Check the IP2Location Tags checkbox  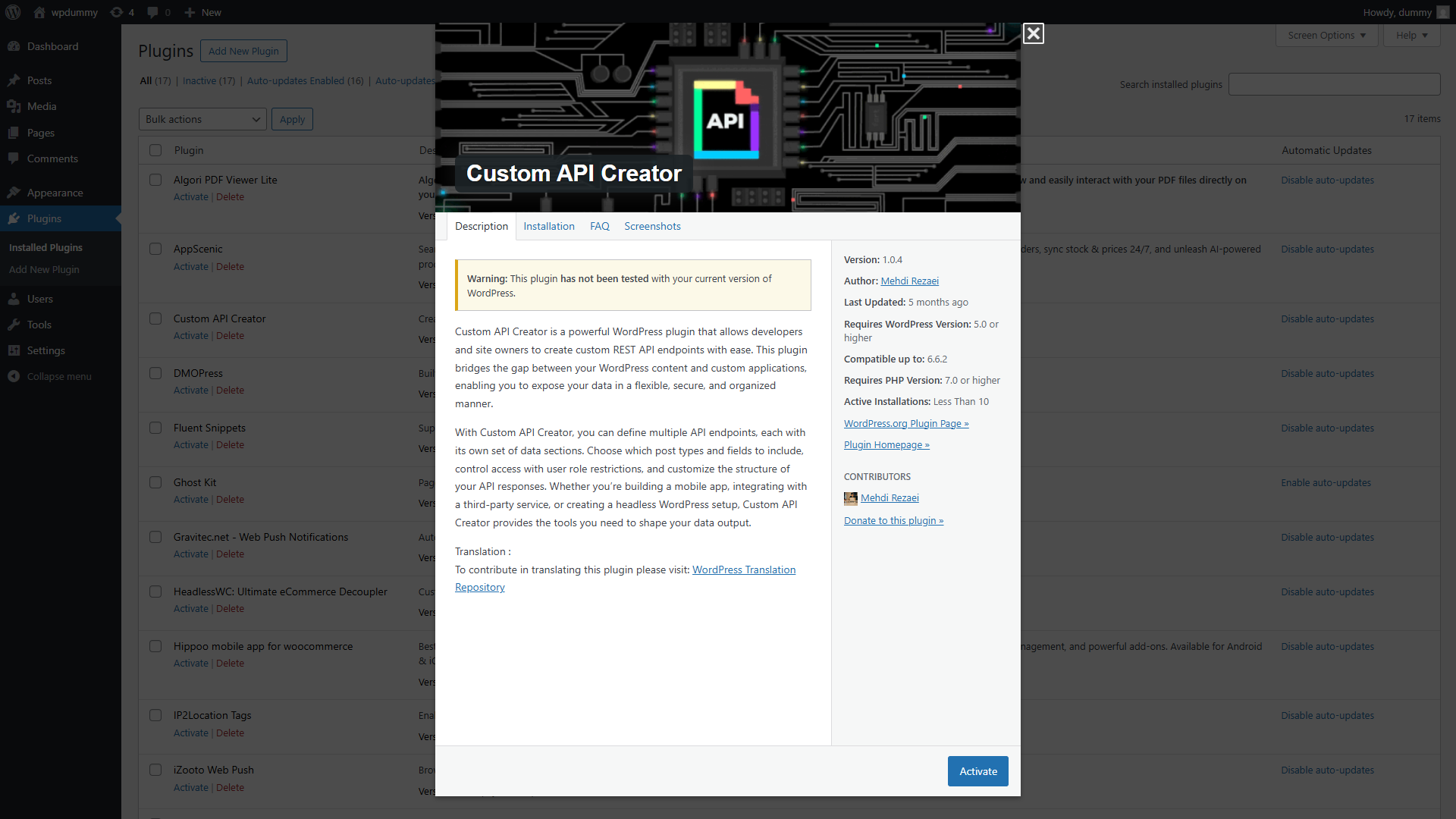[x=155, y=715]
